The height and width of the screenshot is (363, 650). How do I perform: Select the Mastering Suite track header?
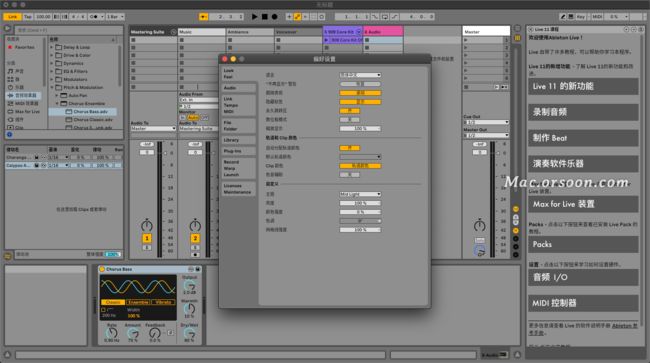[x=153, y=32]
